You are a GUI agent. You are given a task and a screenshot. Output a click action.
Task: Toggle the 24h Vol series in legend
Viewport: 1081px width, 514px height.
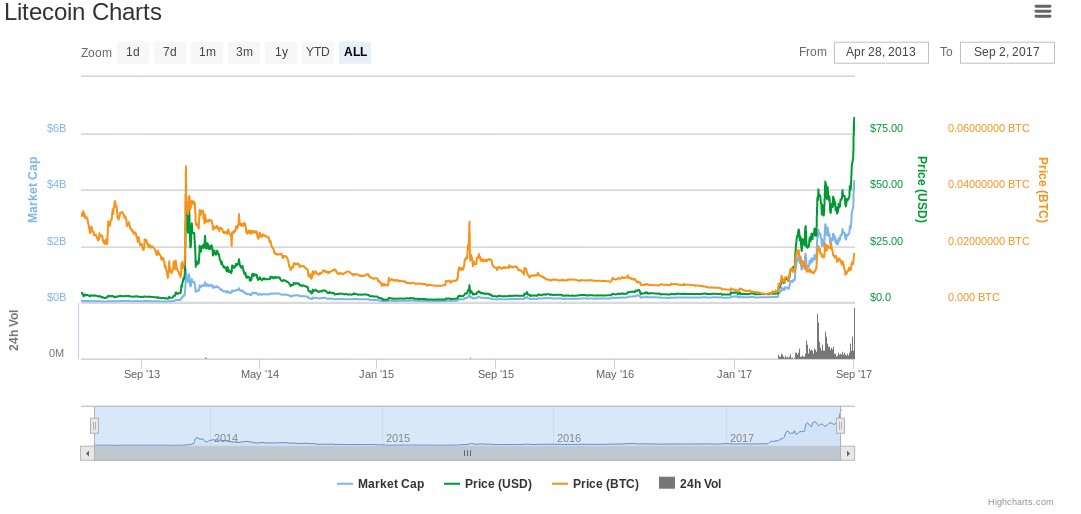point(690,484)
